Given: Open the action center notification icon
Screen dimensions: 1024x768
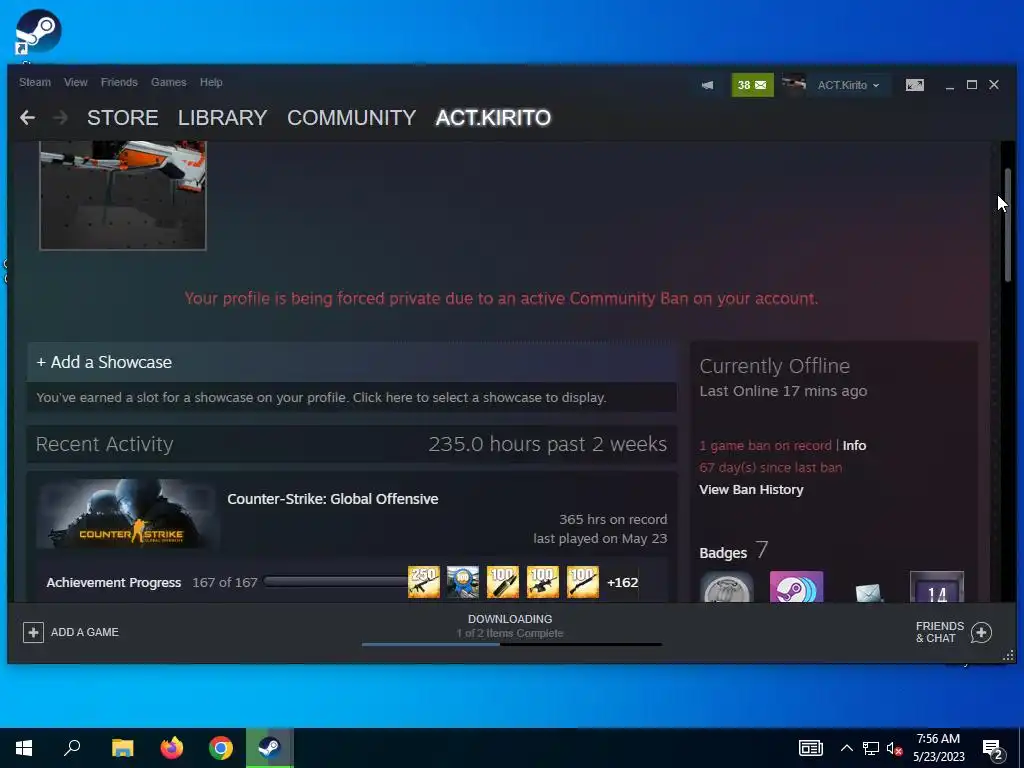Looking at the screenshot, I should tap(993, 751).
